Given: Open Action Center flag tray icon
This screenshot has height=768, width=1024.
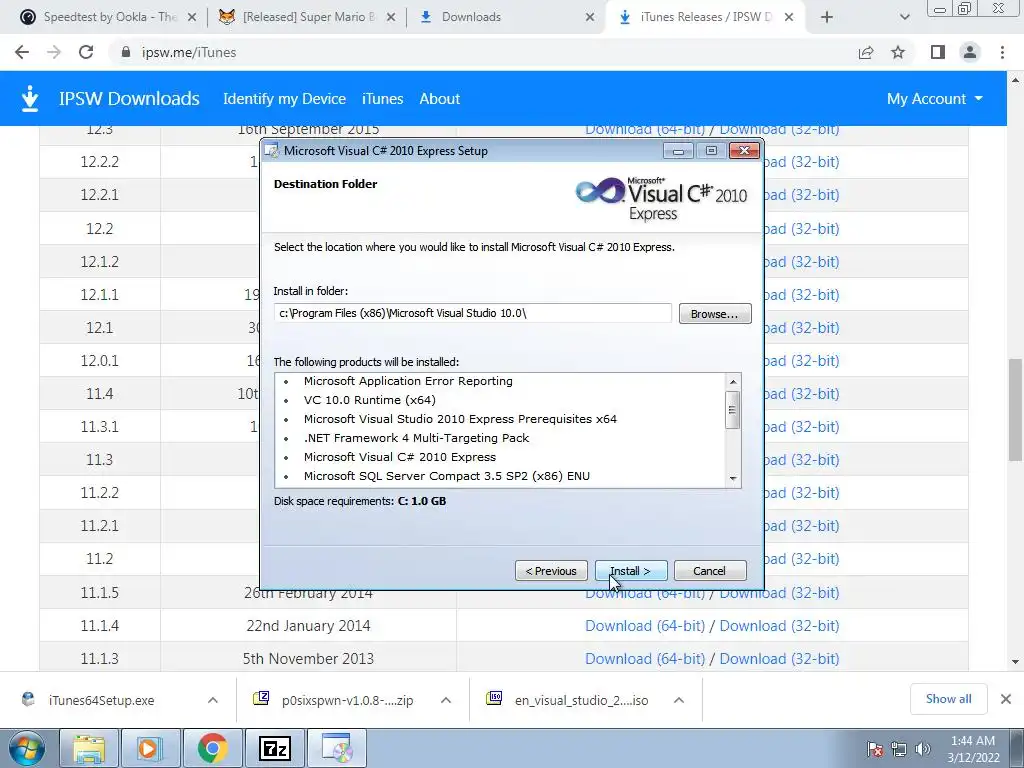Looking at the screenshot, I should (x=874, y=748).
